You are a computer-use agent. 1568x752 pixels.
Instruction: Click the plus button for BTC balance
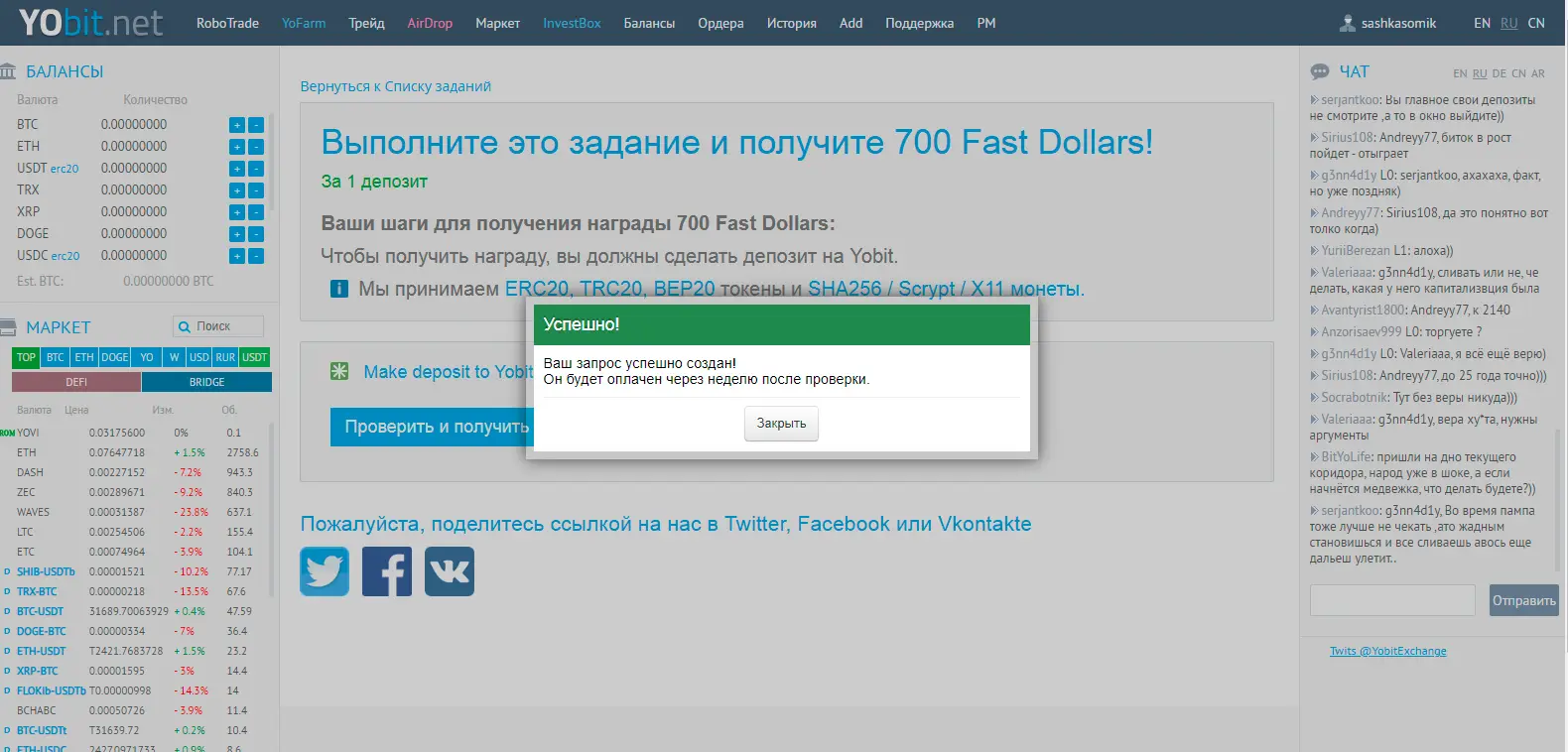236,125
